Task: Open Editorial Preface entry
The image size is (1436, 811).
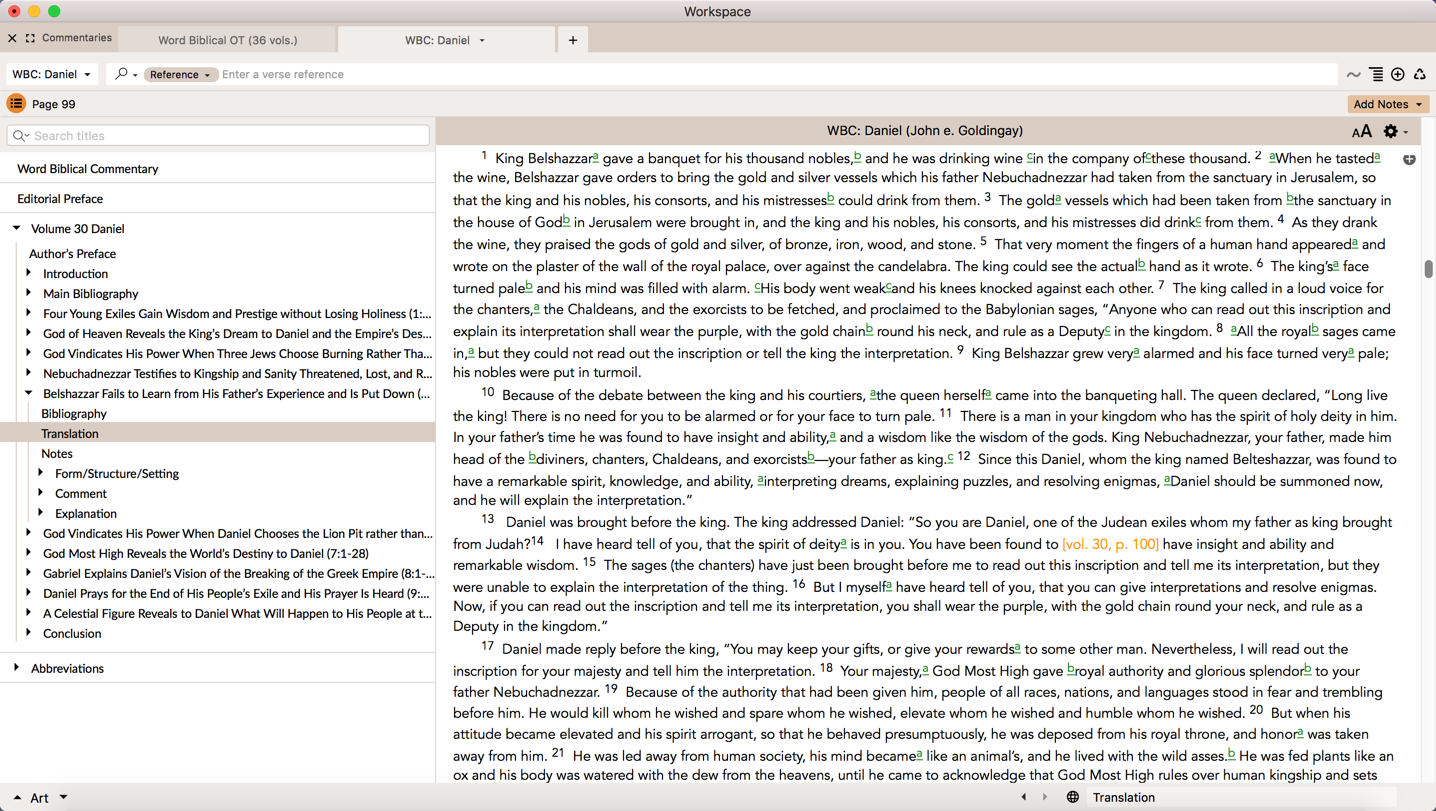Action: (x=60, y=199)
